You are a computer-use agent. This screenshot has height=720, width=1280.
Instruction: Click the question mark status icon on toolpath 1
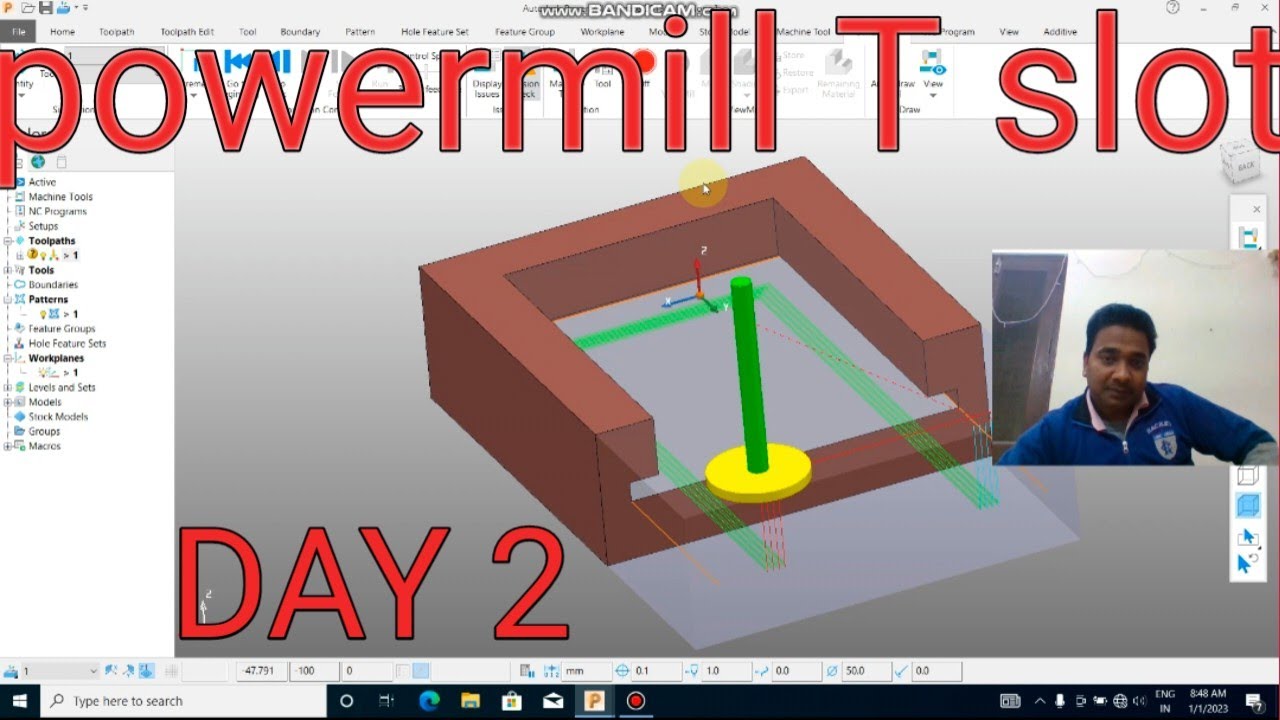coord(33,255)
